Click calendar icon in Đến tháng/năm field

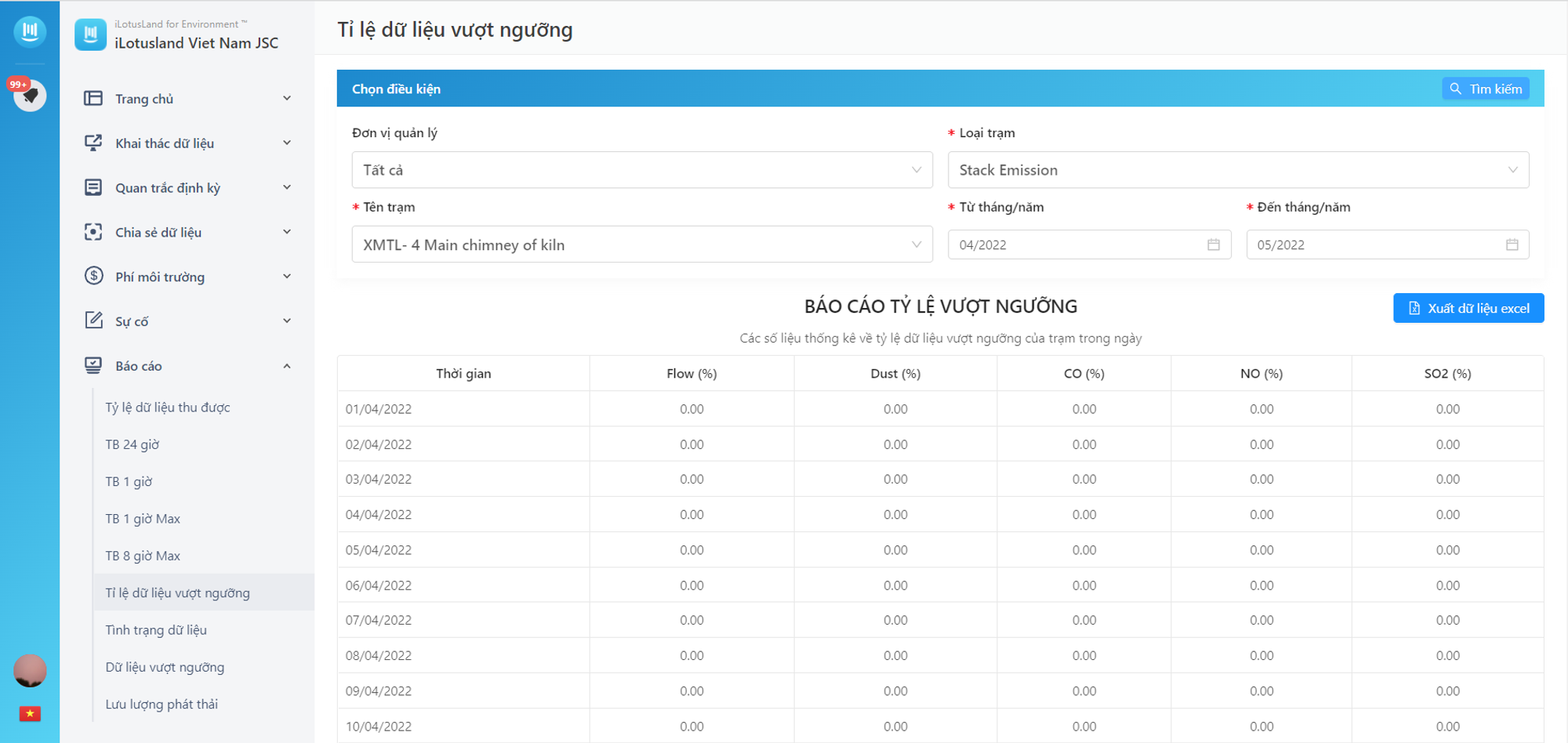coord(1512,245)
